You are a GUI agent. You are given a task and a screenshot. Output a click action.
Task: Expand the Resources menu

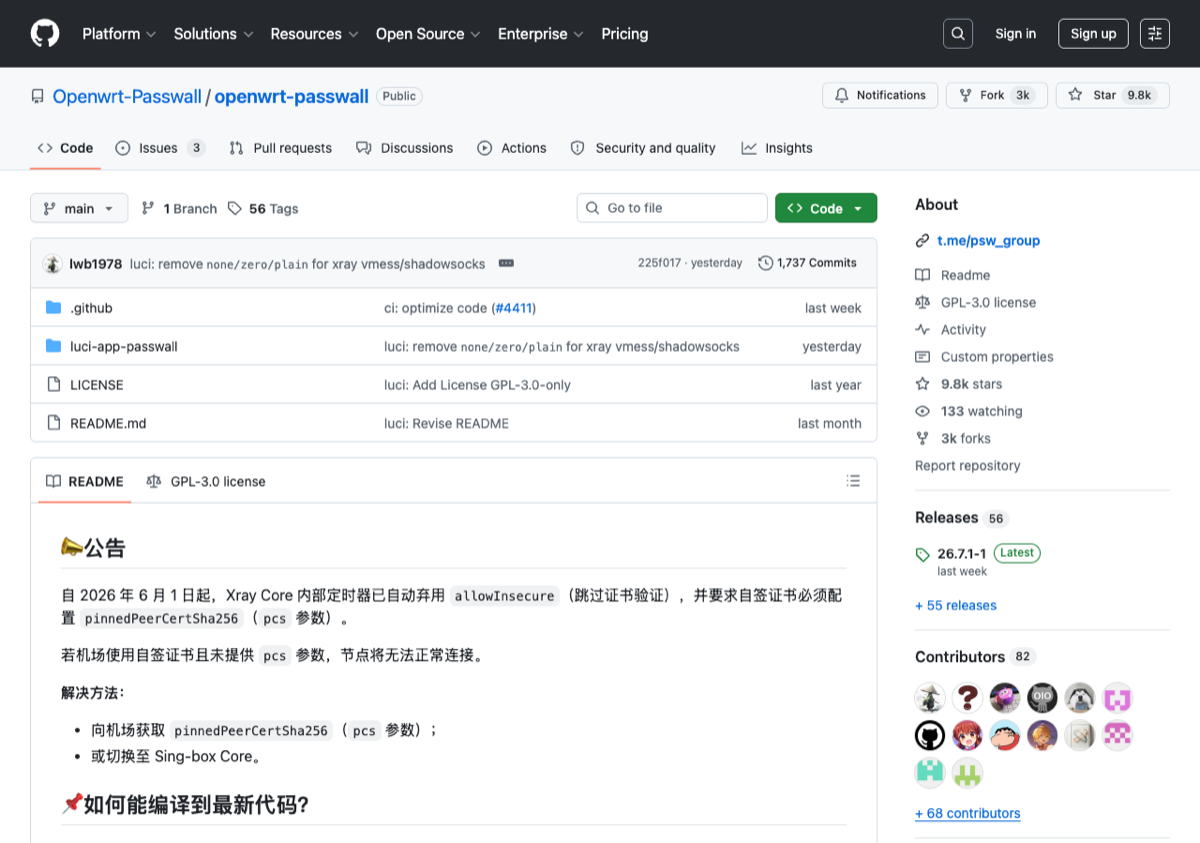(x=314, y=34)
